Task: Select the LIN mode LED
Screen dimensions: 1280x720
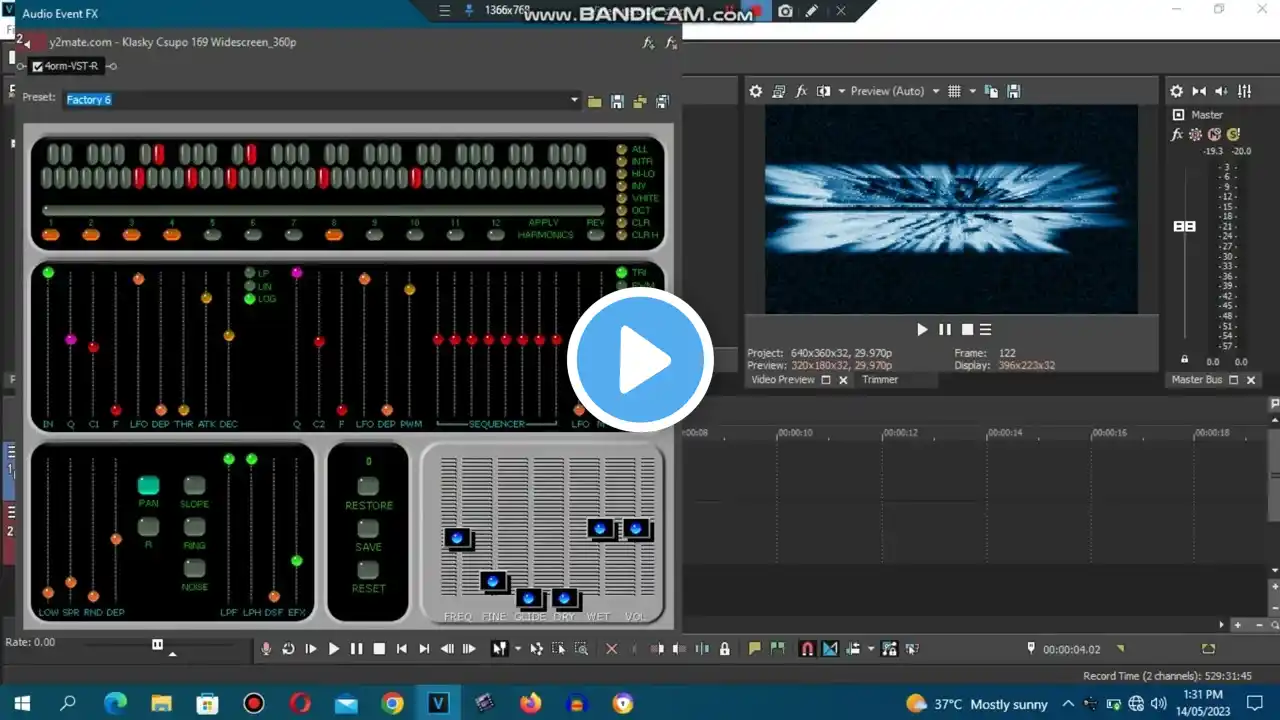Action: 250,286
